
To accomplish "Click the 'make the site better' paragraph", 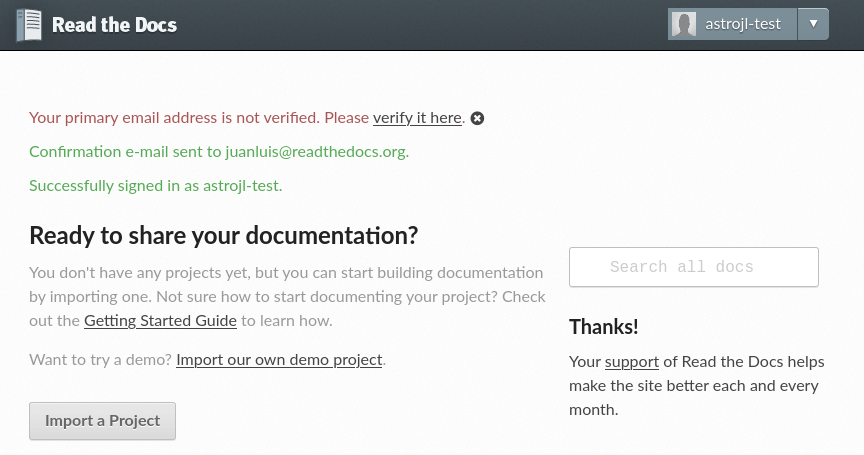I will [x=693, y=385].
